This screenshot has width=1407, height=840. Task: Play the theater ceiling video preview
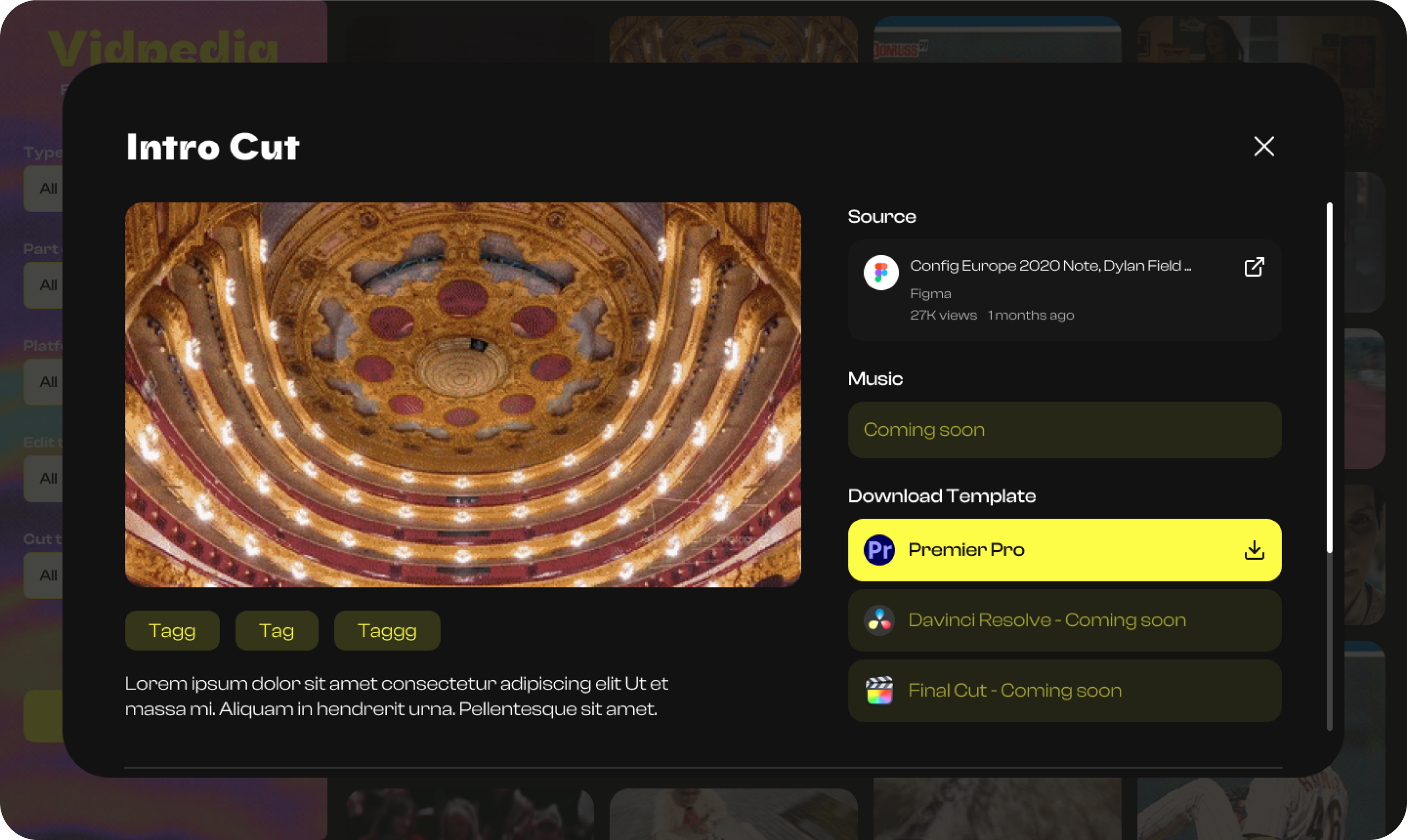(463, 394)
